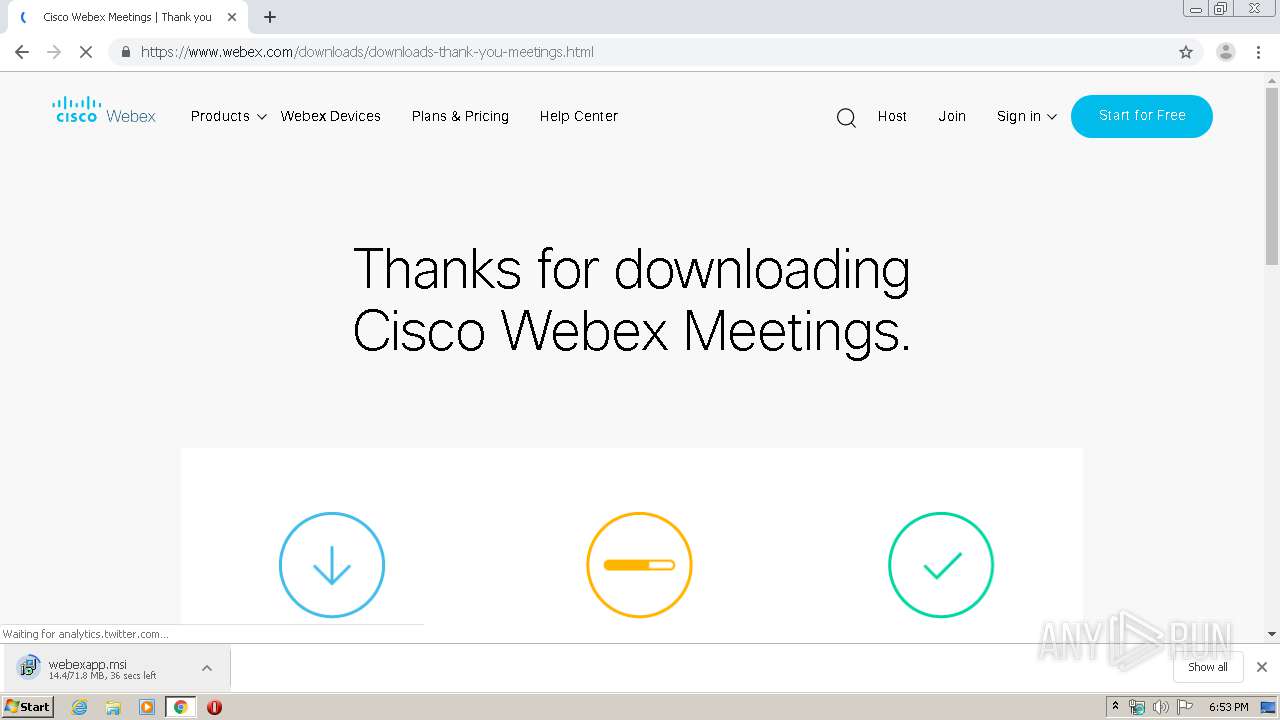Click the Cisco Webex Meetings browser tab

point(127,17)
